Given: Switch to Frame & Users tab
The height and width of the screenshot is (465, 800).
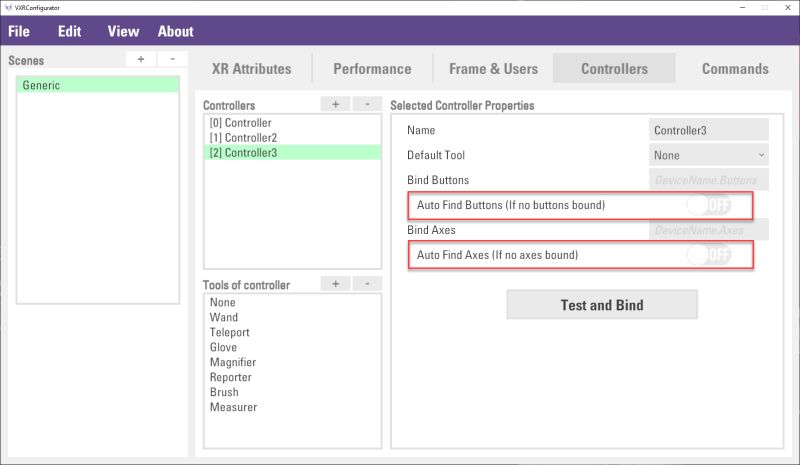Looking at the screenshot, I should pyautogui.click(x=493, y=68).
